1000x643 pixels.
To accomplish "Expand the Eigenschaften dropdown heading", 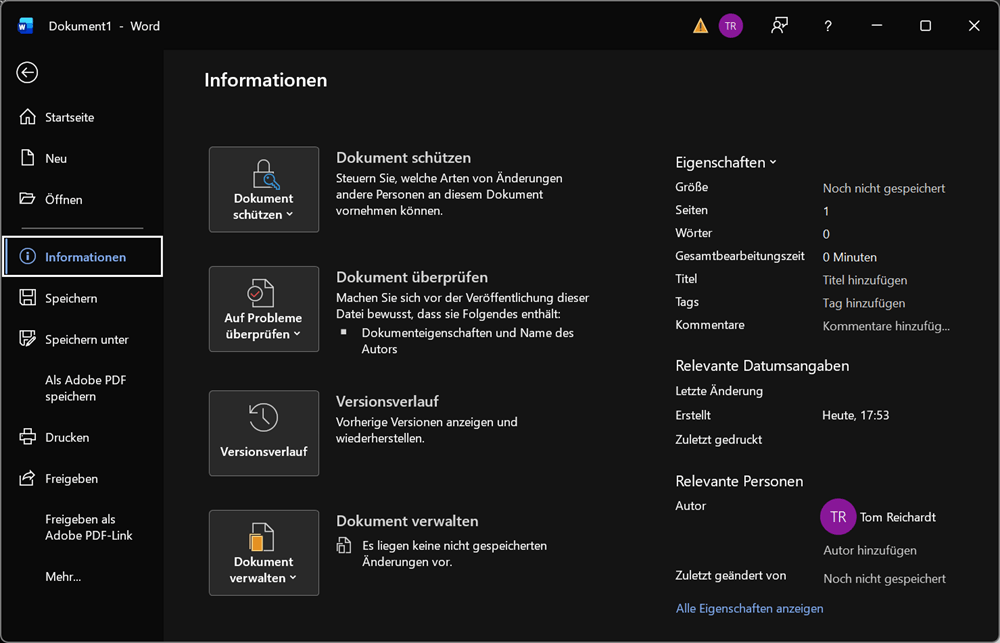I will 726,163.
